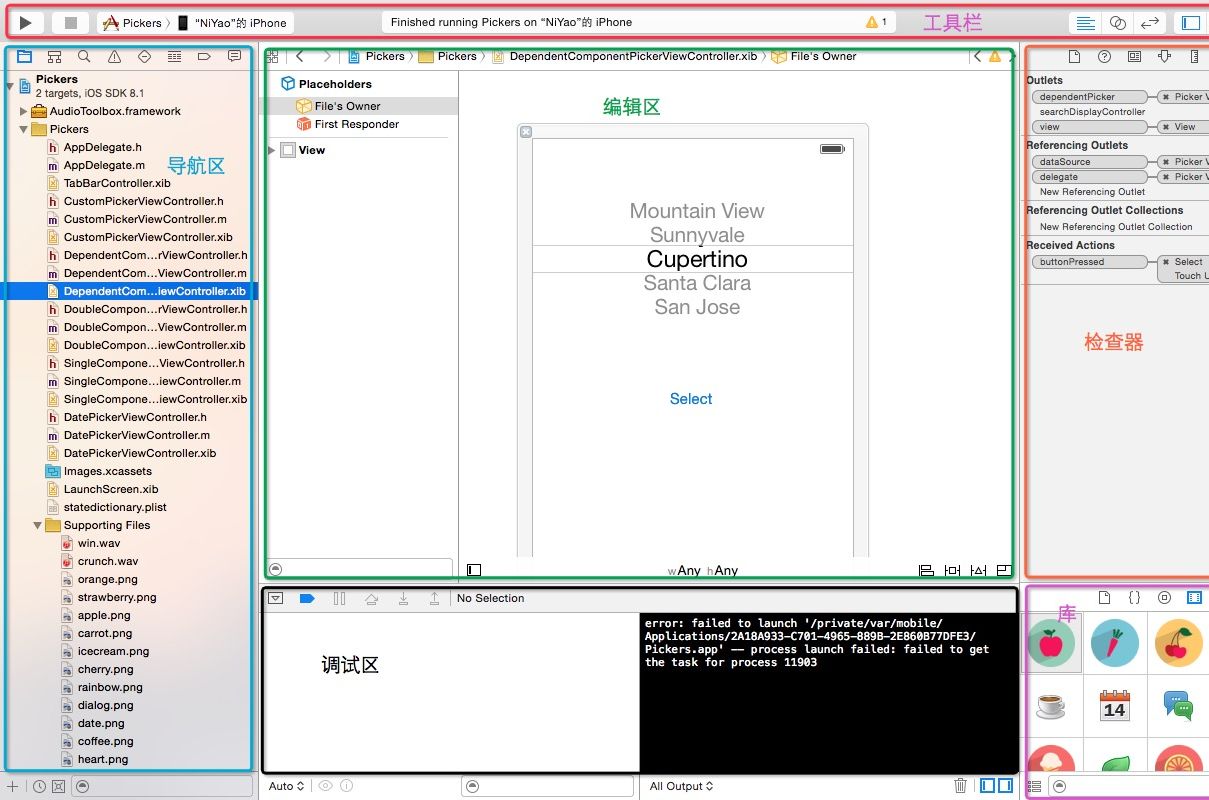The image size is (1209, 800).
Task: Run the Pickers app with the play button
Action: pyautogui.click(x=27, y=22)
